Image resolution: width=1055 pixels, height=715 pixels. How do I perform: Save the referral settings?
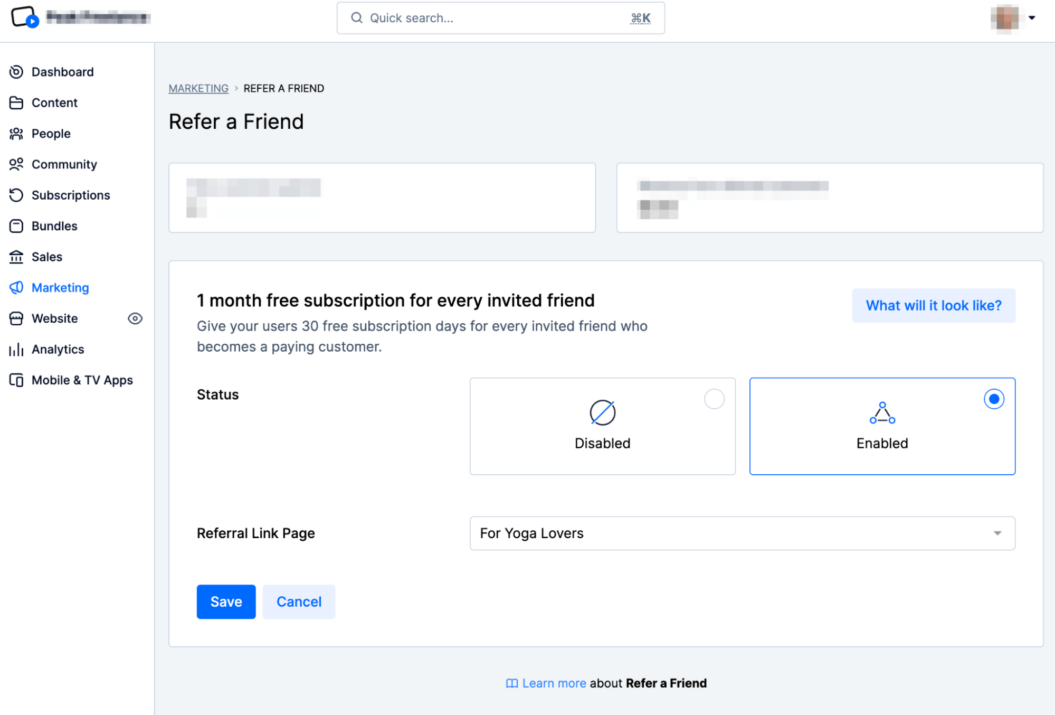pos(226,602)
